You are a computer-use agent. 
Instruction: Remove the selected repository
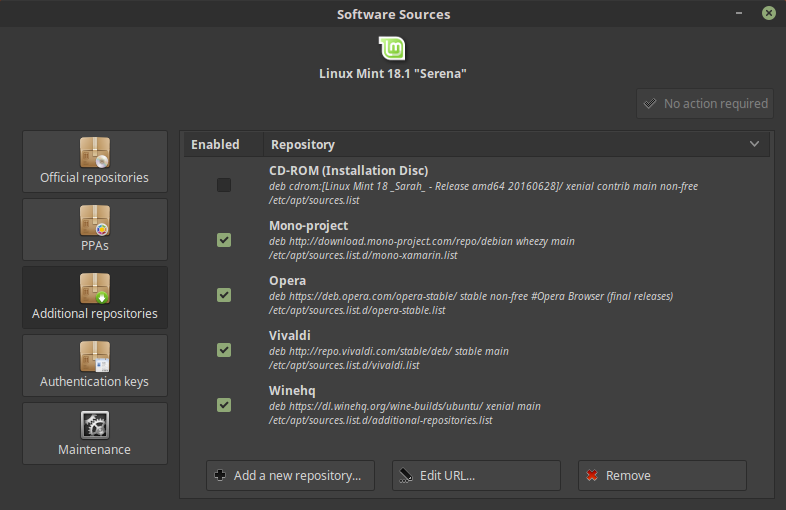pyautogui.click(x=662, y=475)
